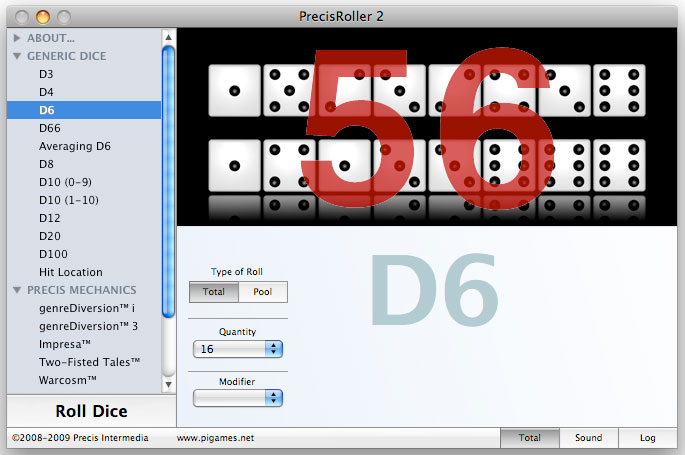Click the last die in bottom row
The image size is (685, 455).
(619, 165)
